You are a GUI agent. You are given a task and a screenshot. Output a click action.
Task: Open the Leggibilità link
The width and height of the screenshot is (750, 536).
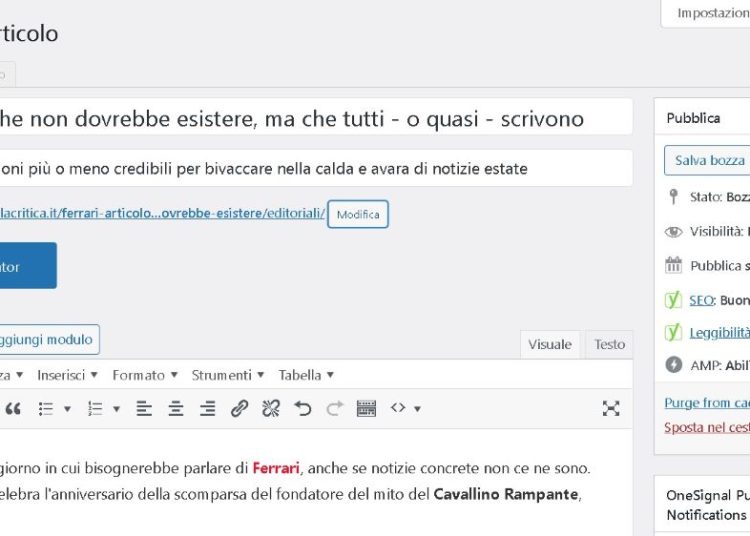pyautogui.click(x=719, y=333)
